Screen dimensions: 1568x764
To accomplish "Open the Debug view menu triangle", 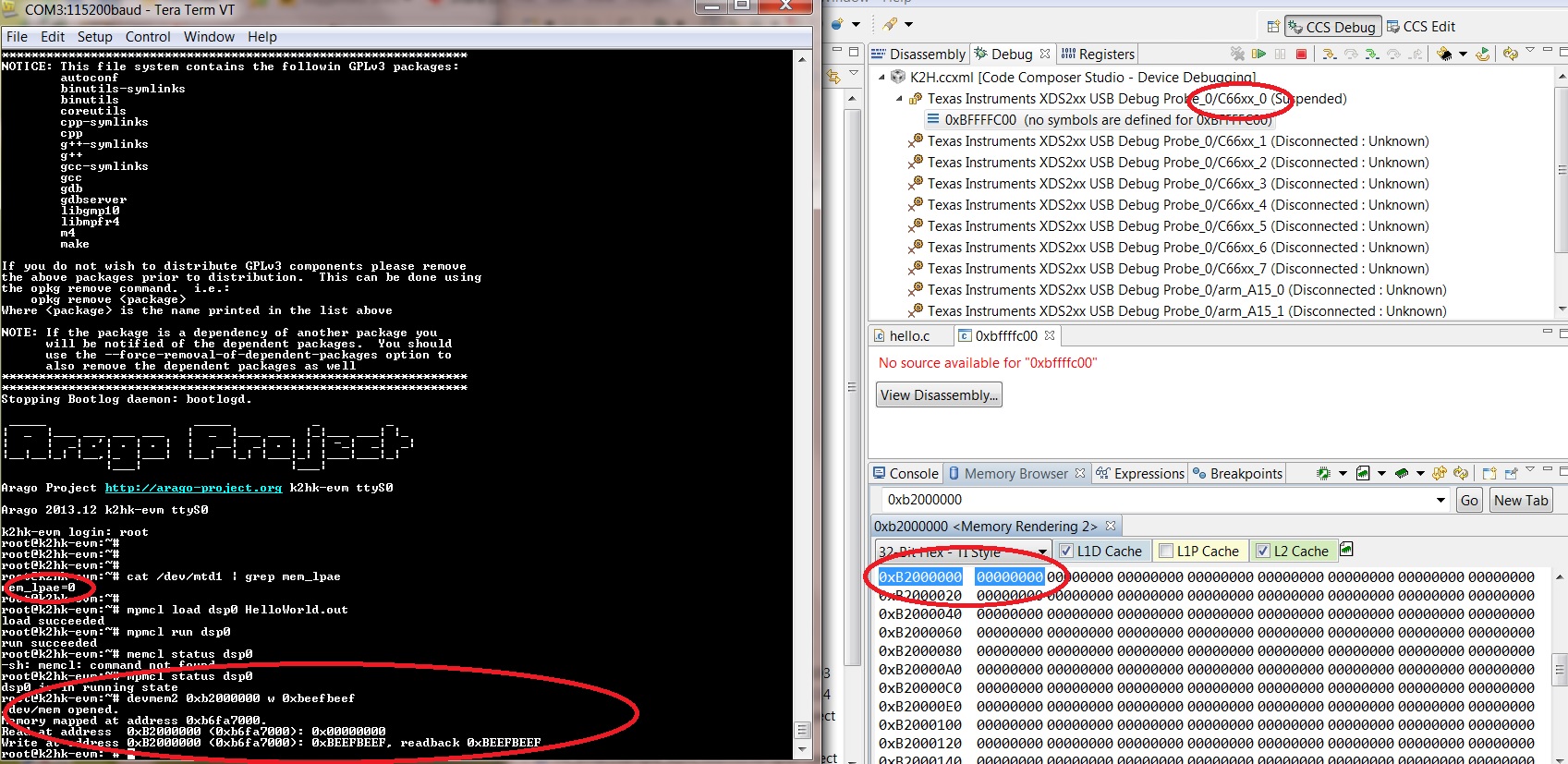I will point(1529,50).
